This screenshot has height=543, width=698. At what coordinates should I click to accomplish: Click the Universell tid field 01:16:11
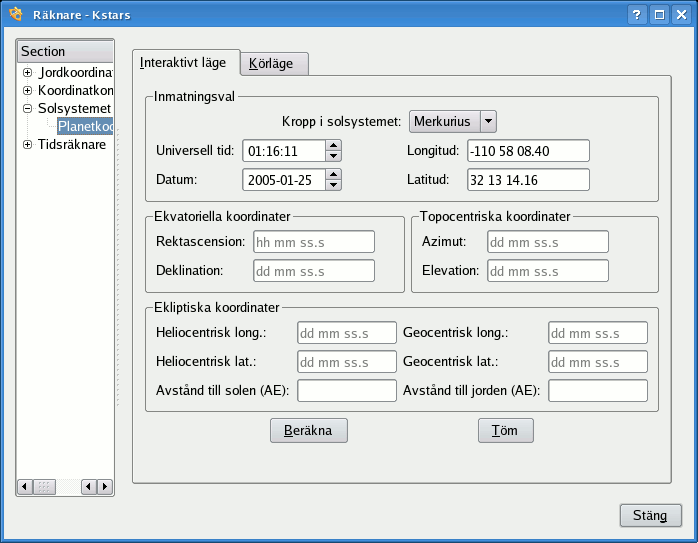pos(284,151)
